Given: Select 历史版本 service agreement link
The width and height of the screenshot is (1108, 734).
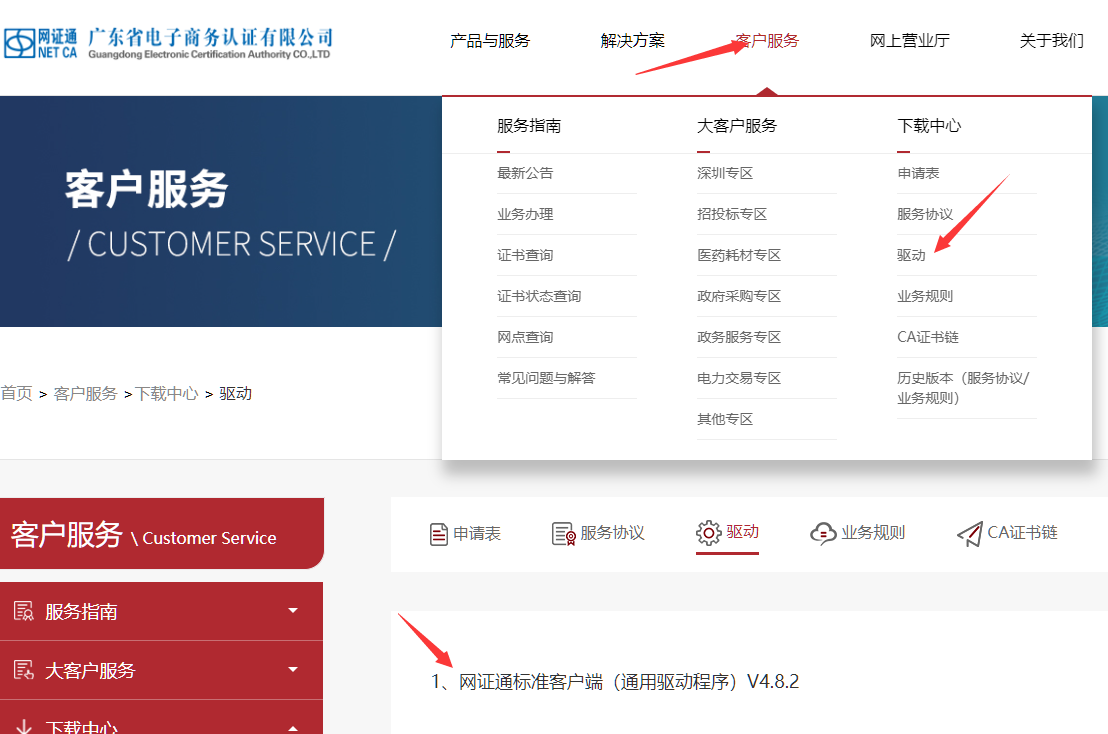Looking at the screenshot, I should click(962, 387).
